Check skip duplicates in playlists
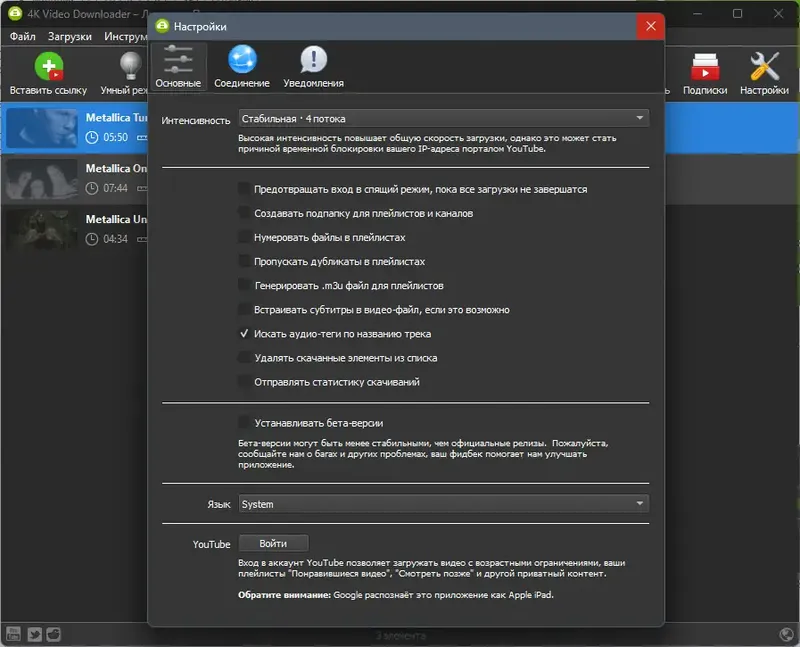The width and height of the screenshot is (800, 647). point(243,260)
